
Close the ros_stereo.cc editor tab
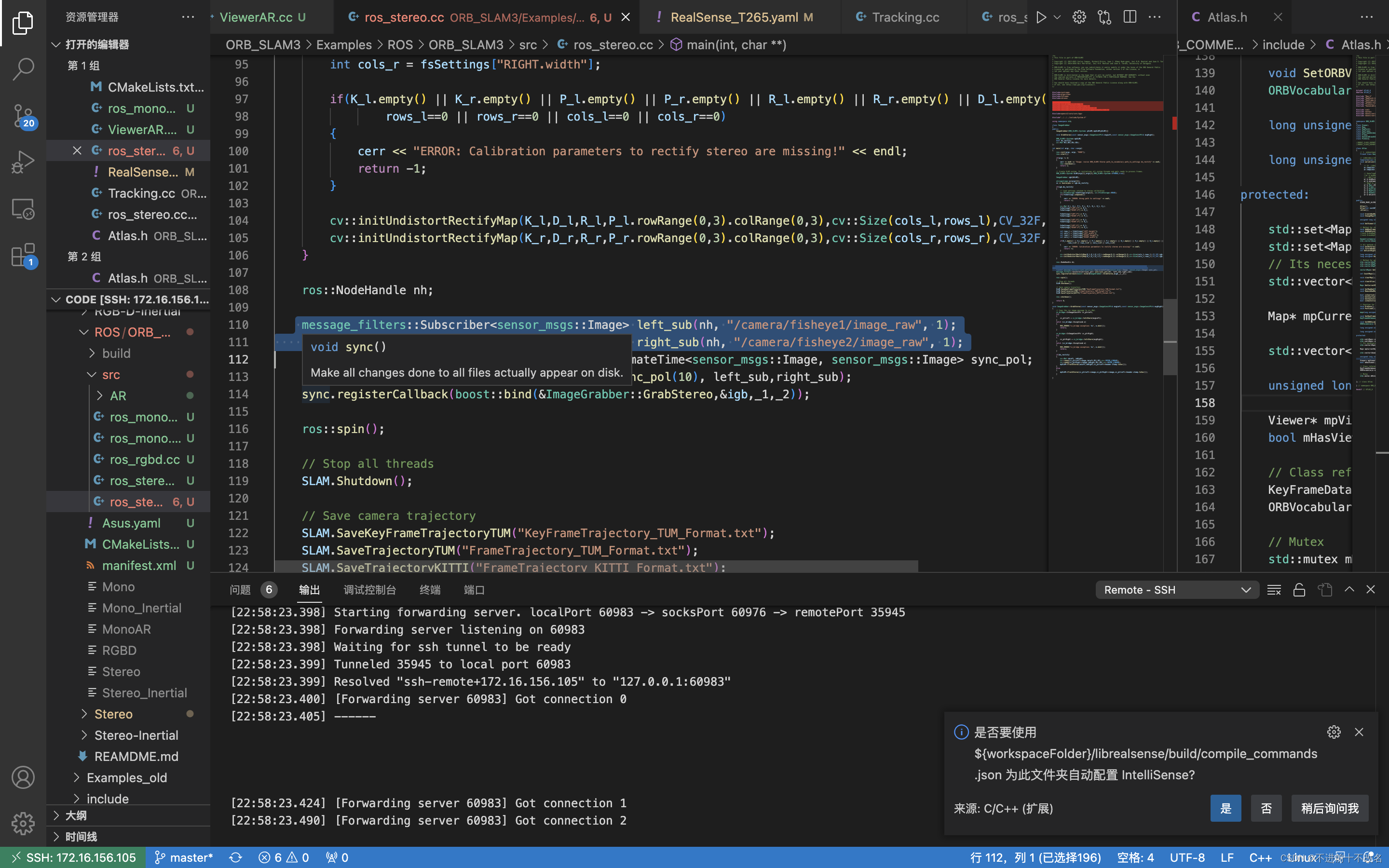(626, 17)
